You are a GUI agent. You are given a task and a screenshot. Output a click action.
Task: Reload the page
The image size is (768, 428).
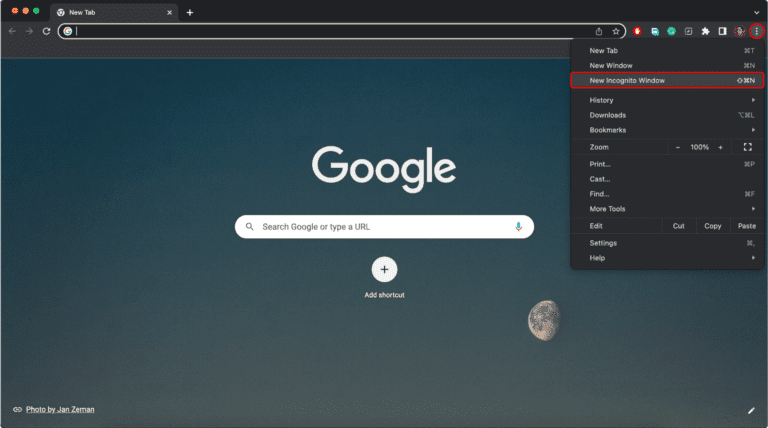click(x=47, y=31)
